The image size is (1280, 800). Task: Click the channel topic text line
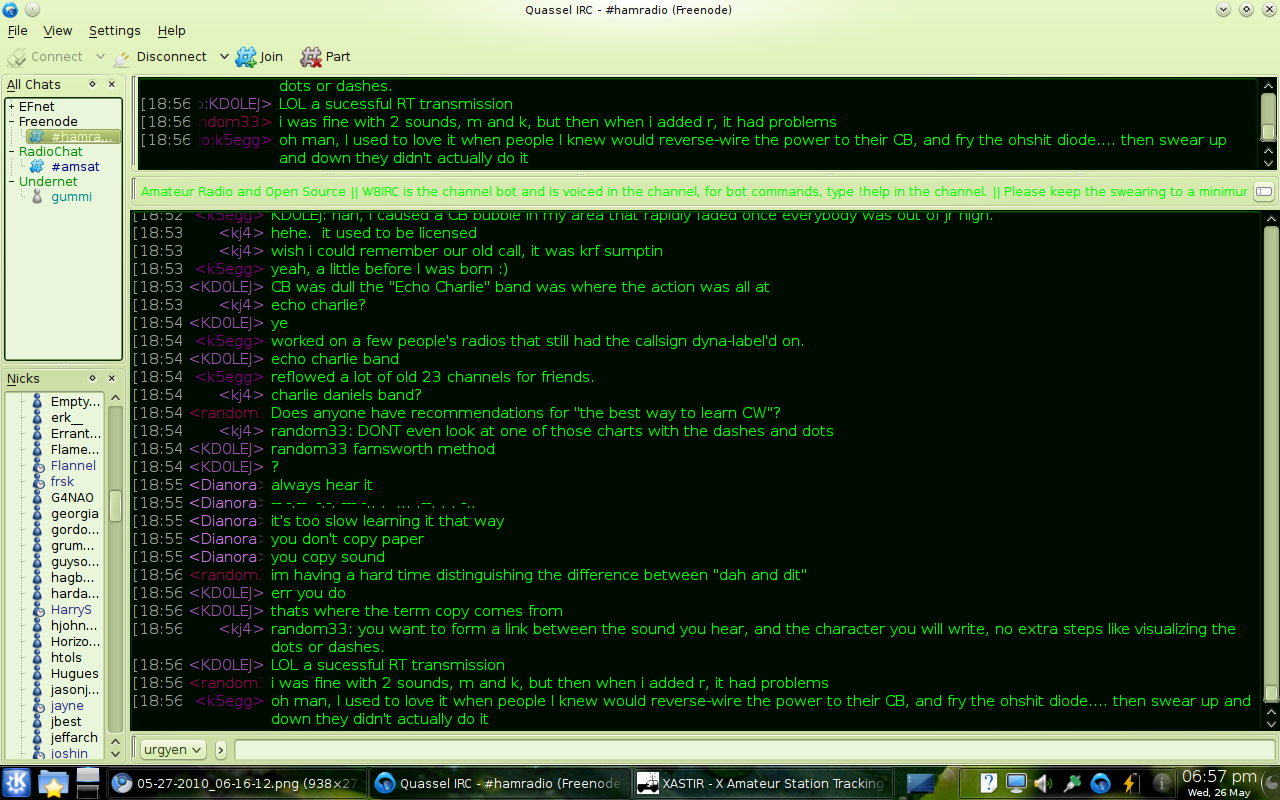pos(694,191)
